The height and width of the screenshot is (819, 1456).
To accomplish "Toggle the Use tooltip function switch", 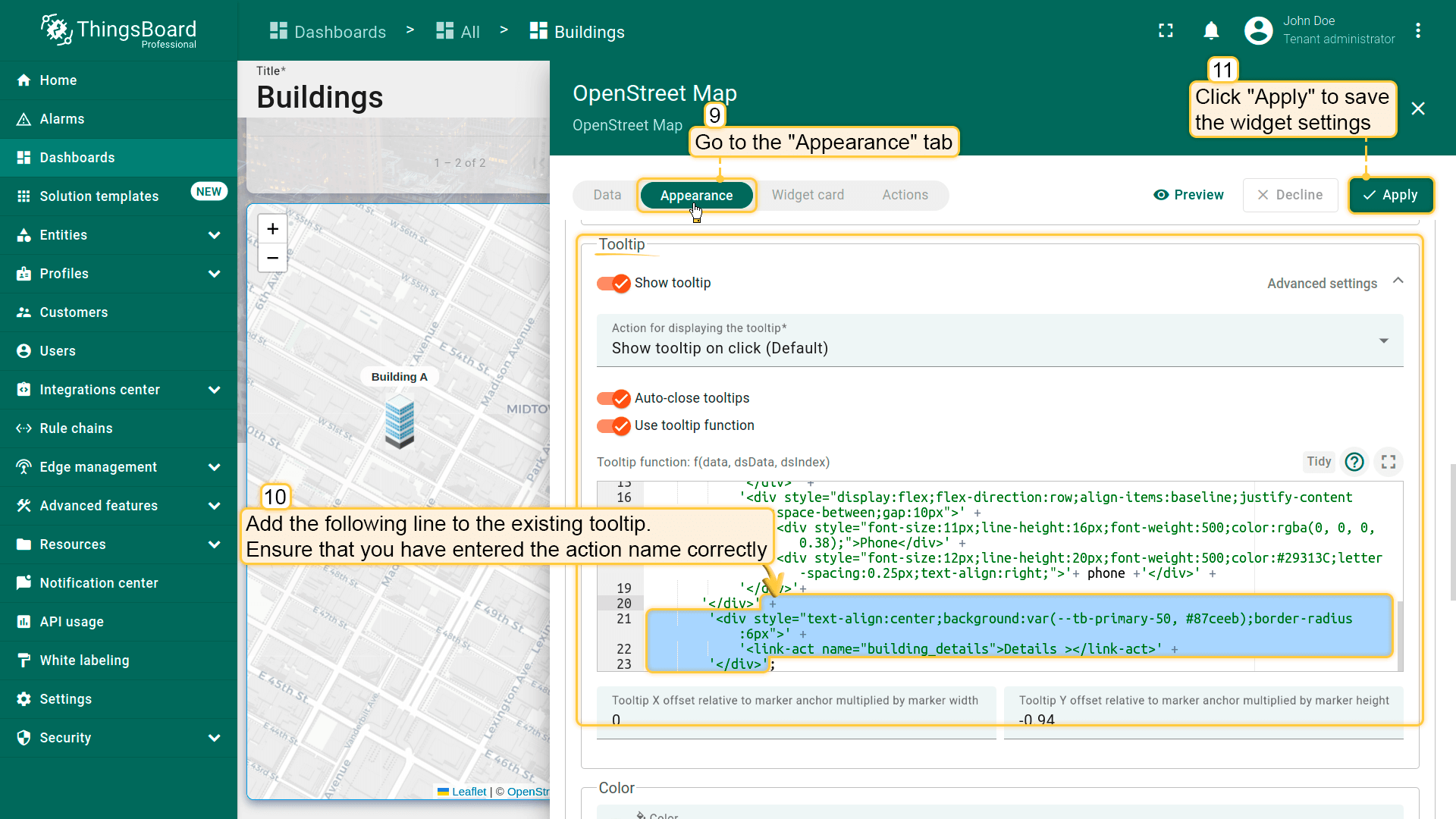I will click(613, 426).
